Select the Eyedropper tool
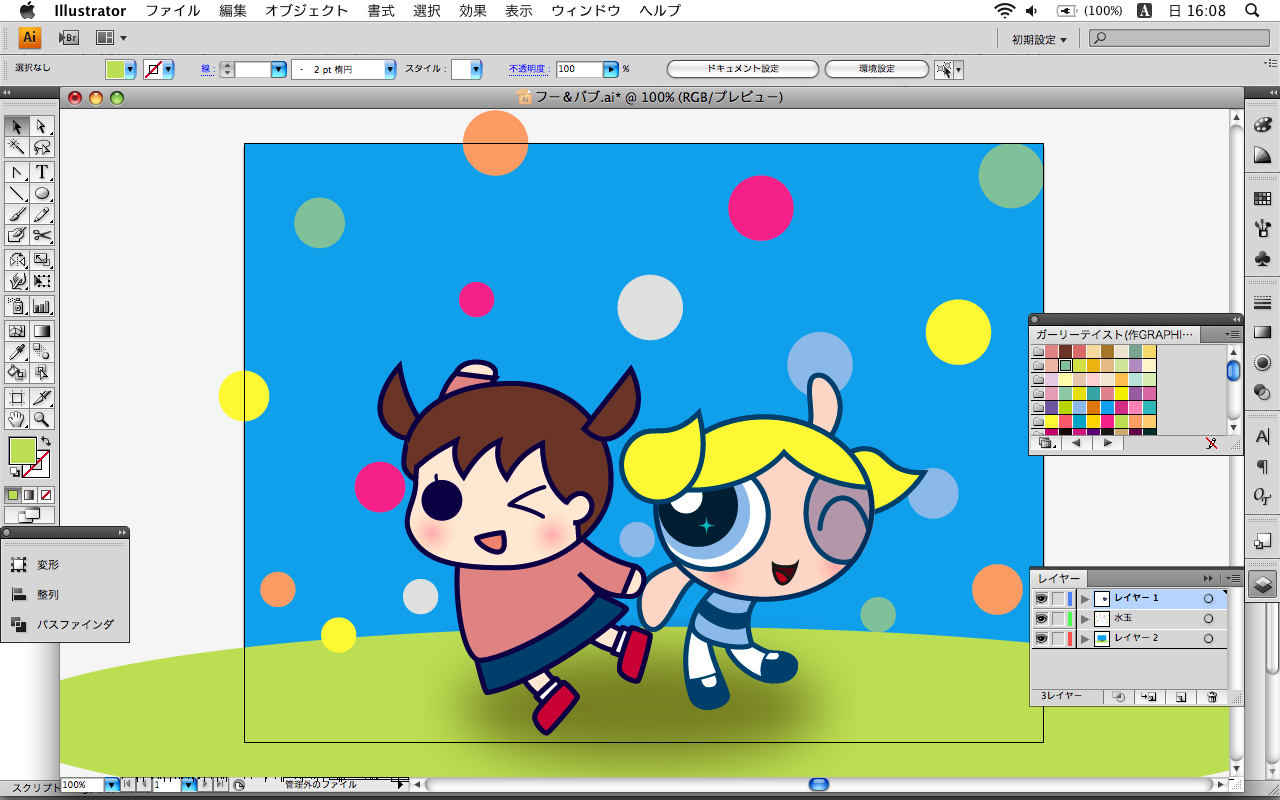This screenshot has height=800, width=1280. (17, 352)
